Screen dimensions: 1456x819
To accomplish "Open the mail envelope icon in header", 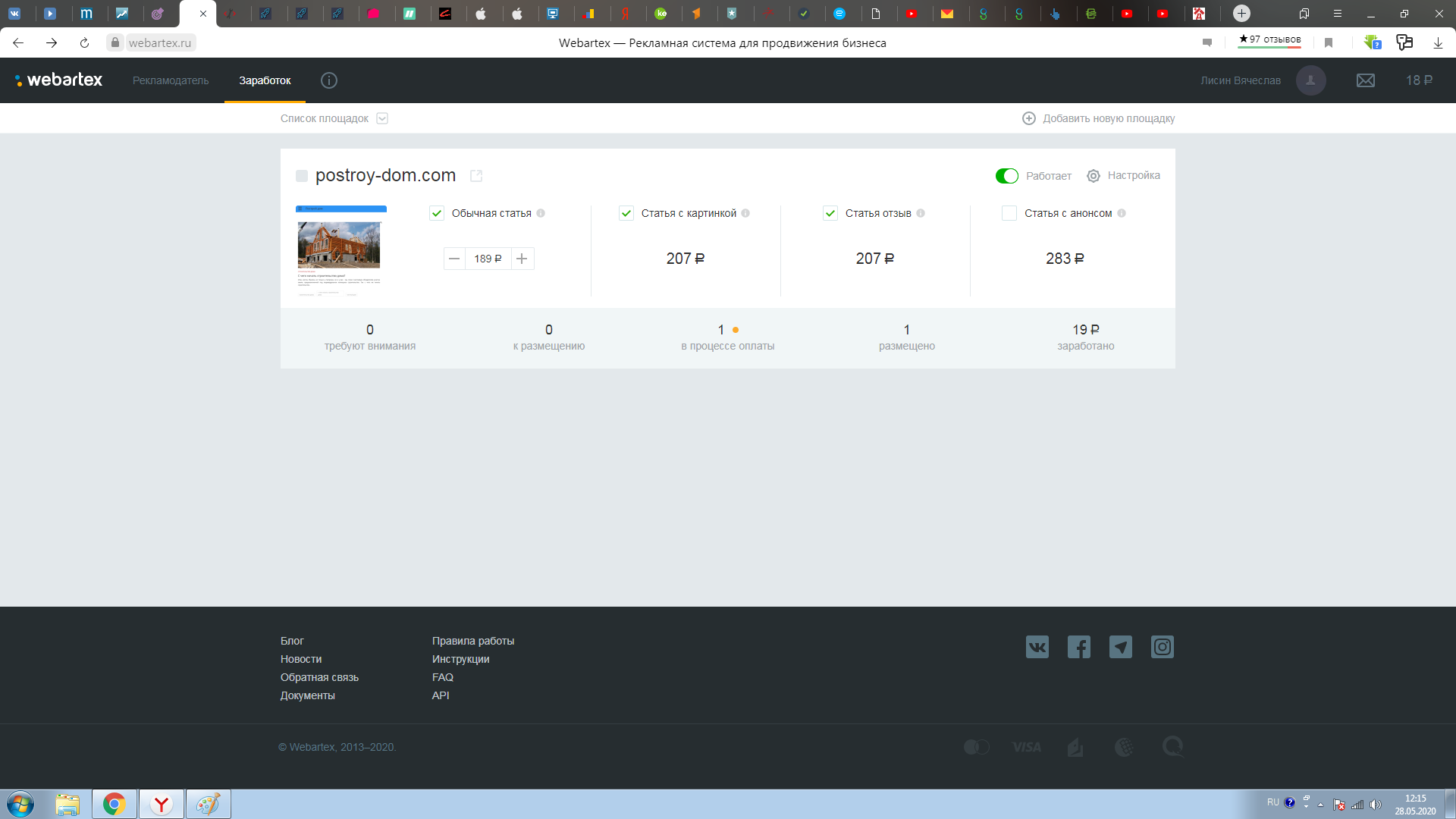I will pyautogui.click(x=1365, y=80).
